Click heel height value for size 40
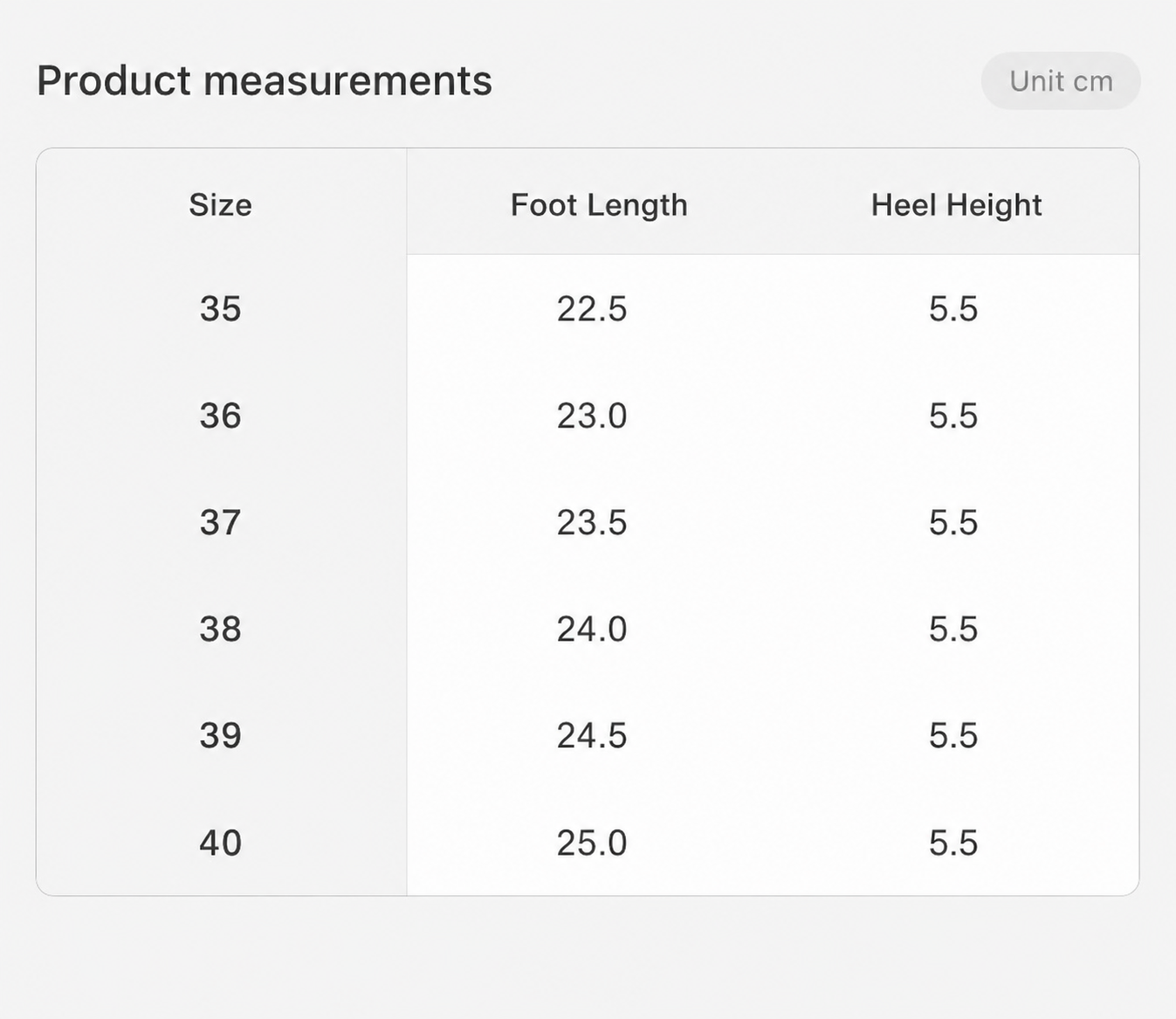This screenshot has height=1019, width=1176. [x=953, y=843]
